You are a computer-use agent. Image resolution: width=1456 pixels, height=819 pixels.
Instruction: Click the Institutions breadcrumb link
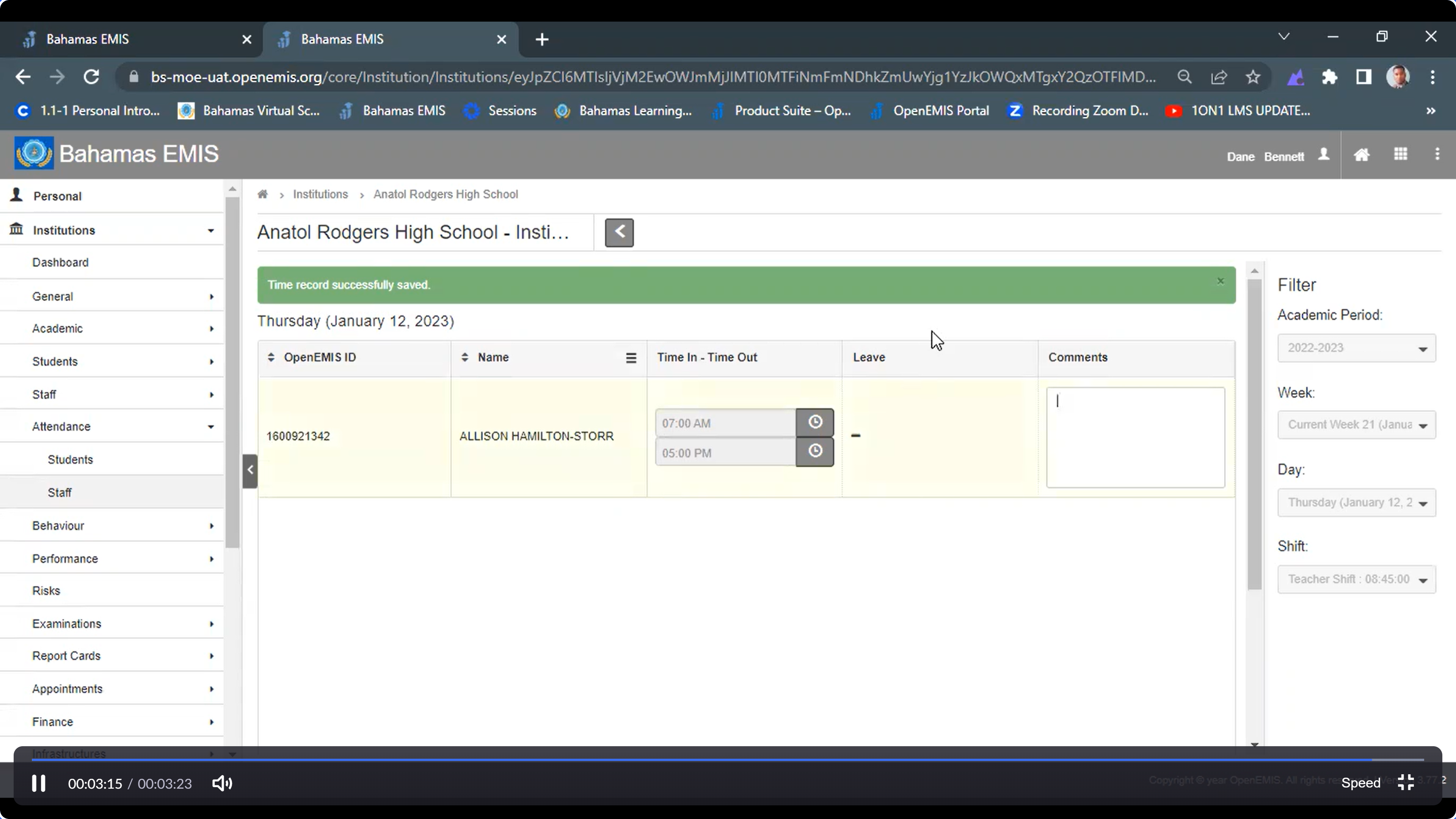(x=320, y=194)
